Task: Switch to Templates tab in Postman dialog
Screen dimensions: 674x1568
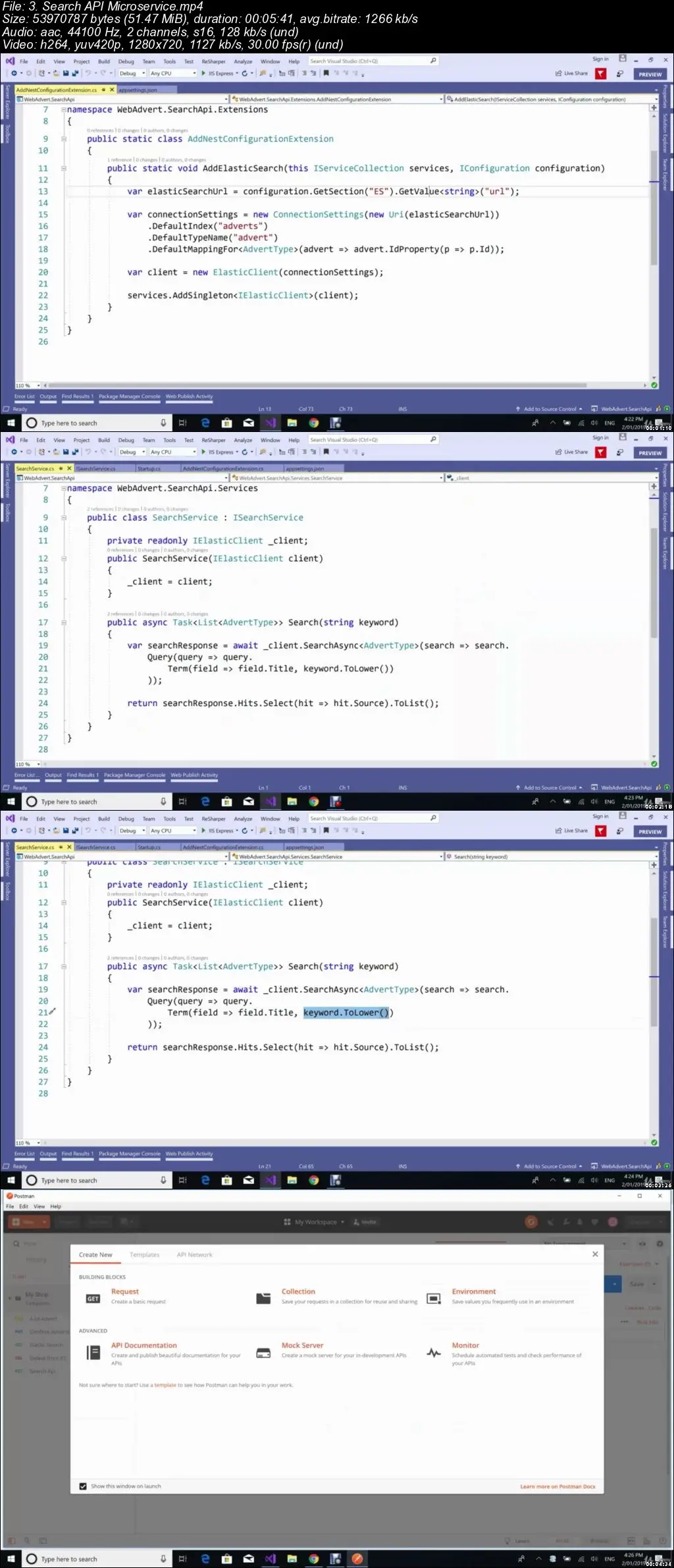Action: tap(144, 1255)
